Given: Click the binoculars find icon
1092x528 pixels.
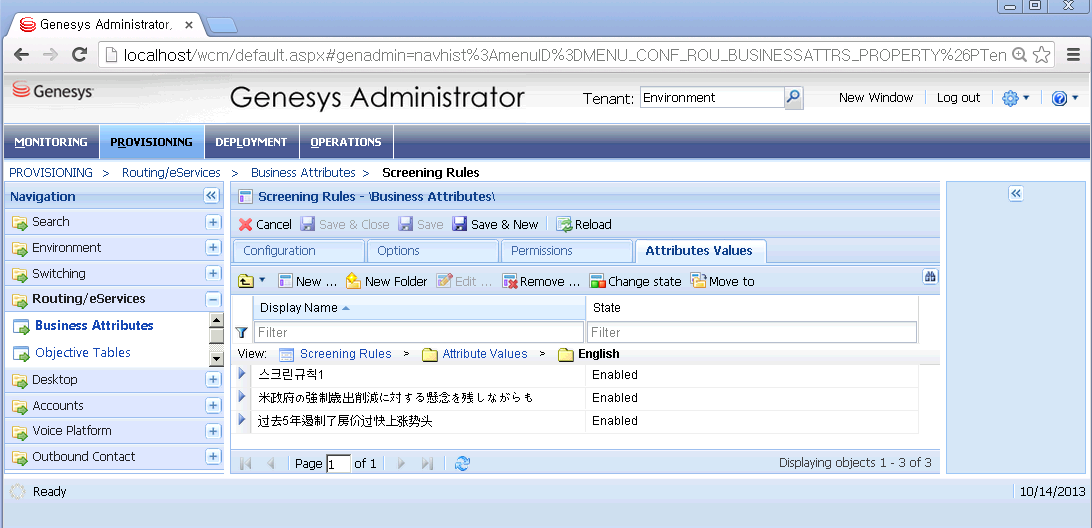Looking at the screenshot, I should [x=930, y=277].
